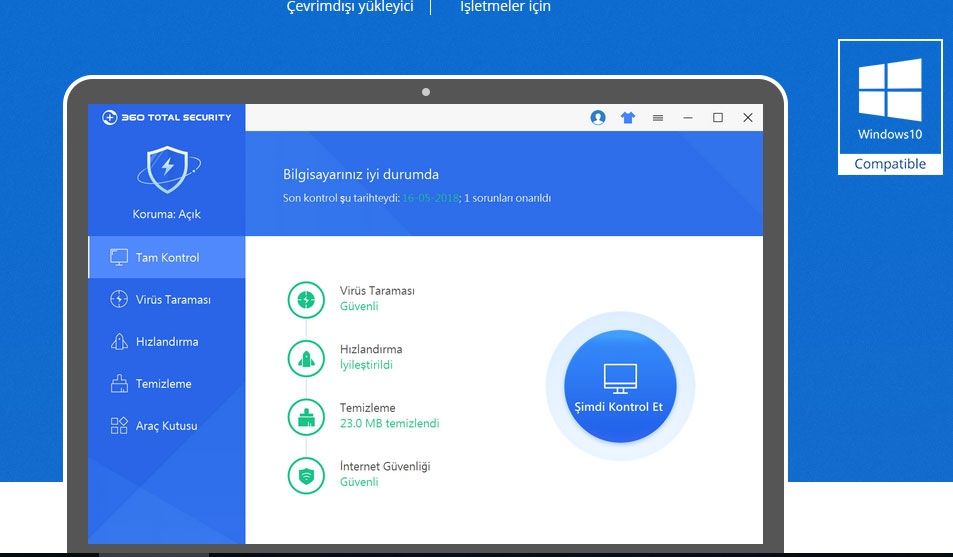Open the user account profile icon

598,117
